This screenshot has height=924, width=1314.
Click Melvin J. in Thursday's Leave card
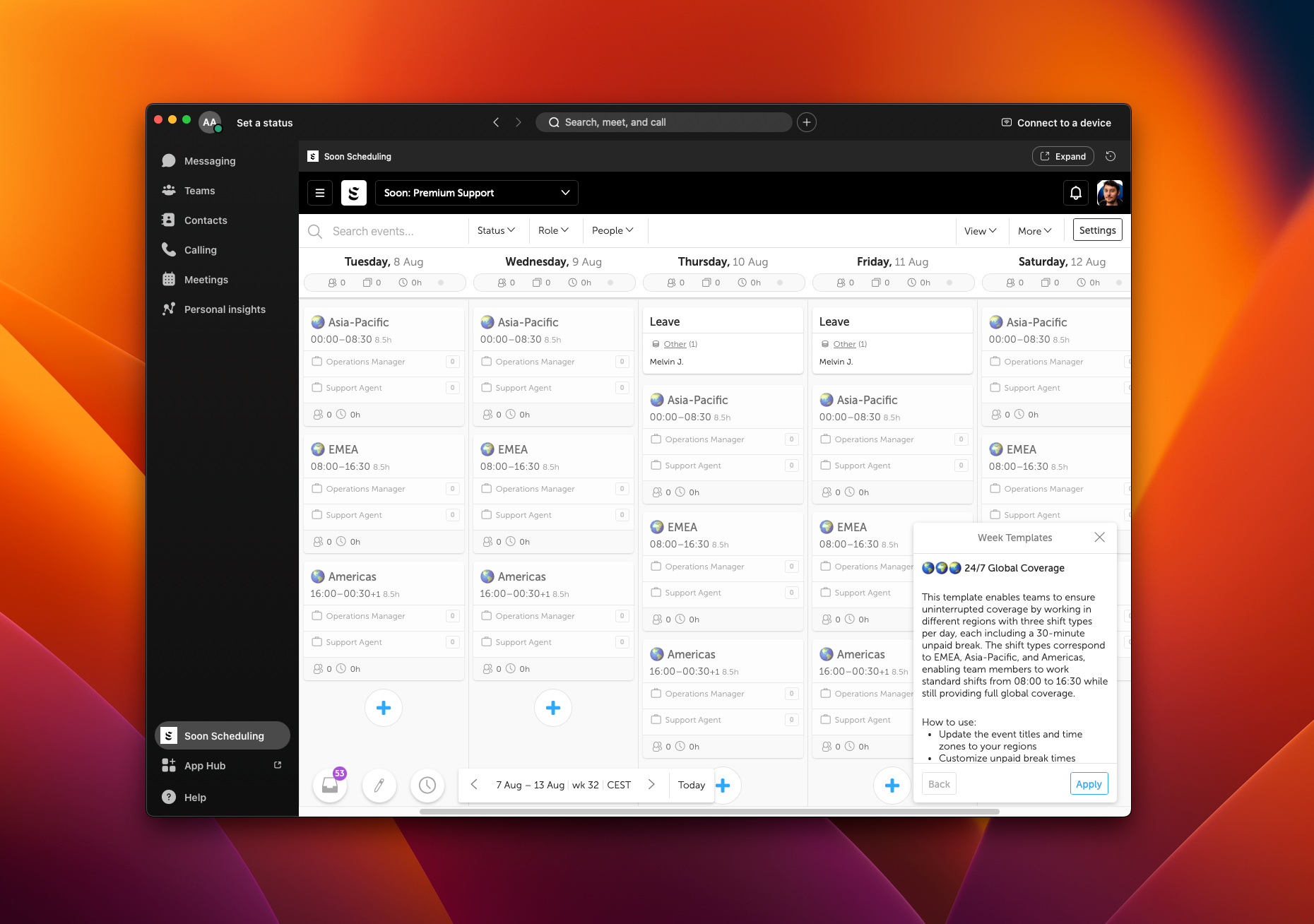click(x=666, y=362)
